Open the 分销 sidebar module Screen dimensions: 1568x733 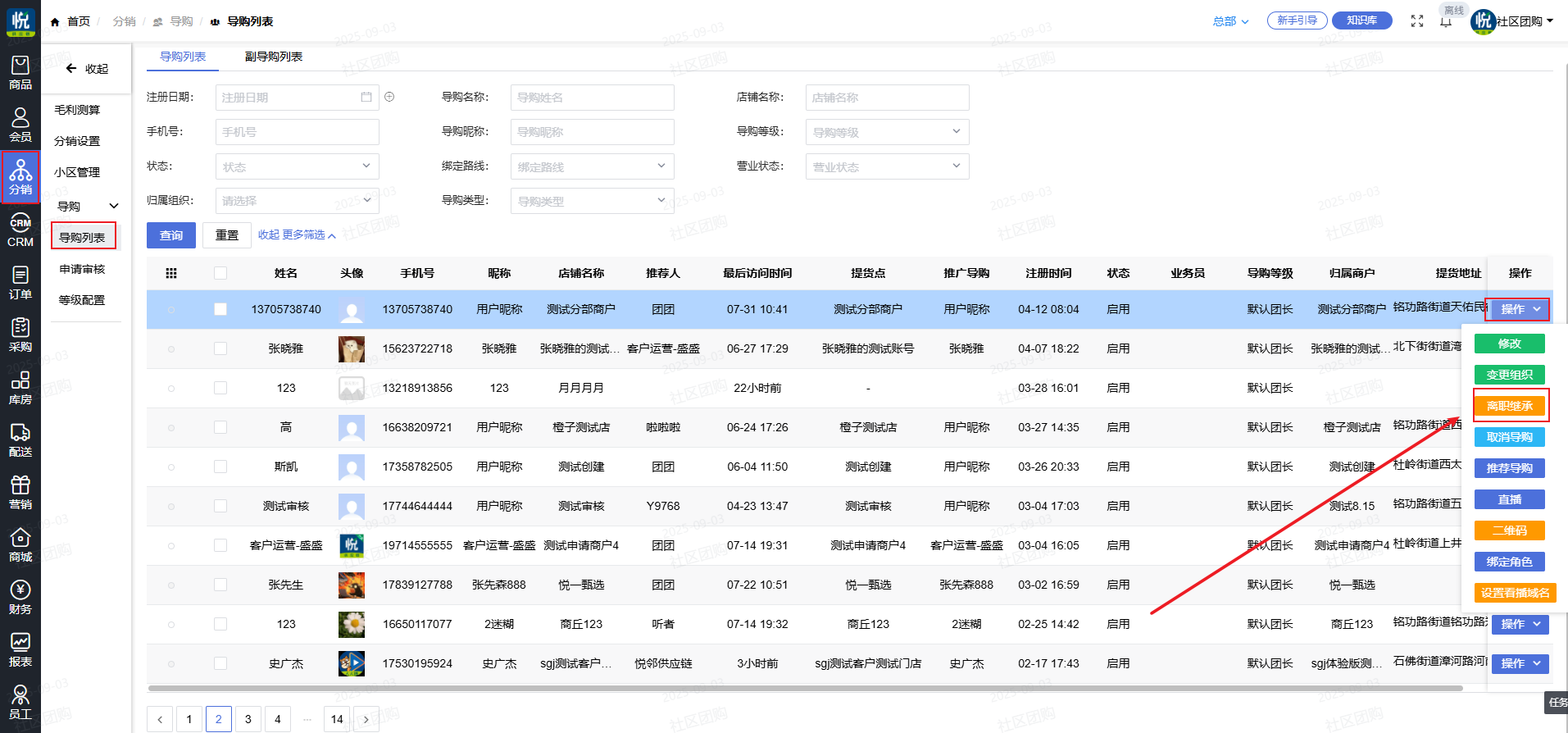coord(20,178)
